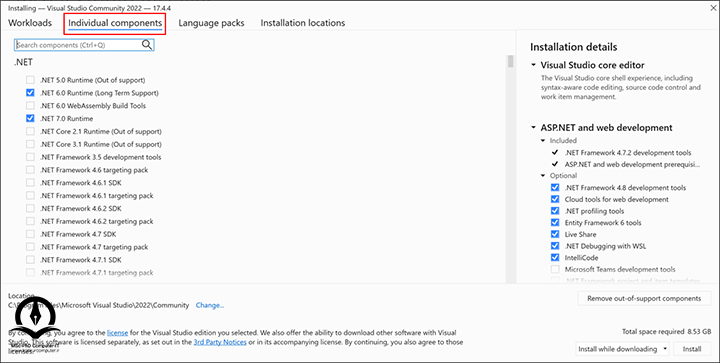Collapse the Optional components list
This screenshot has height=363, width=720.
[543, 175]
